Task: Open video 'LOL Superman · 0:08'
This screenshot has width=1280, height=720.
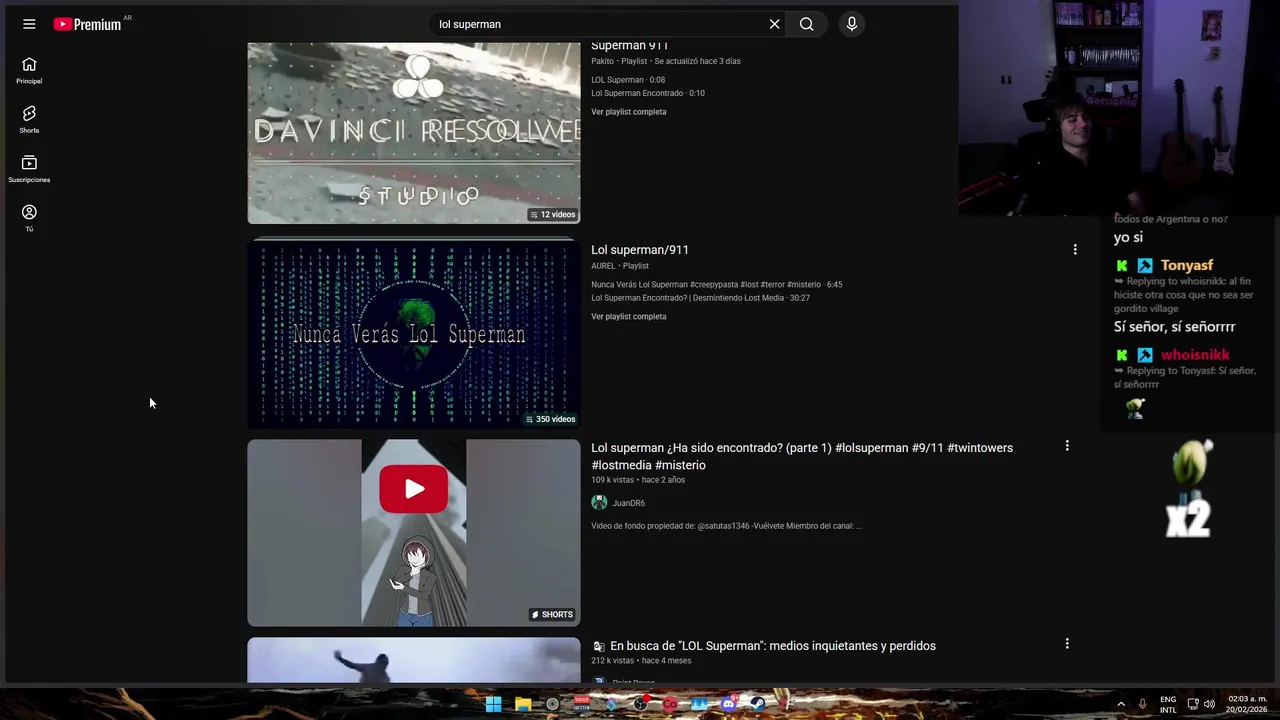Action: click(x=628, y=80)
